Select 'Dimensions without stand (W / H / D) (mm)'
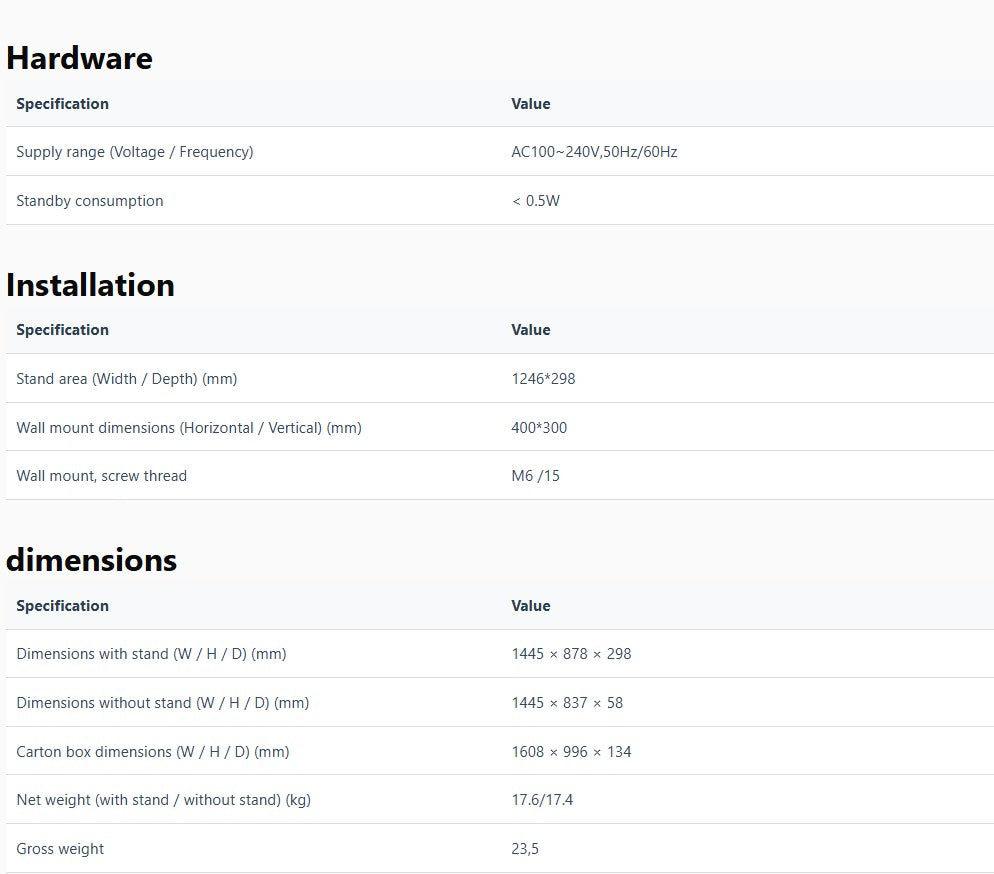 (163, 703)
